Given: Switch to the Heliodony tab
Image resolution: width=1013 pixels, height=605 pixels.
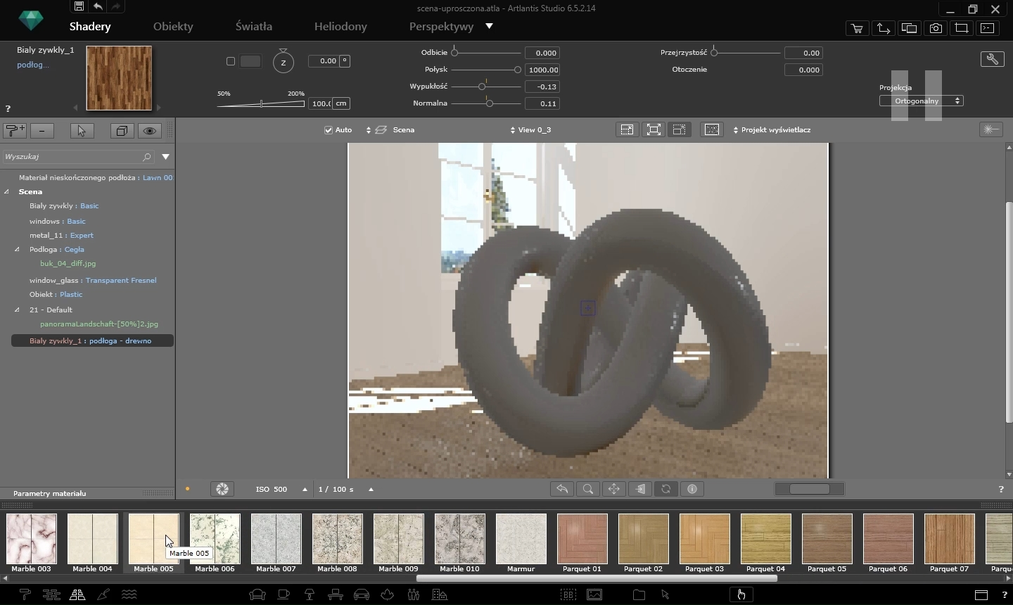Looking at the screenshot, I should [x=340, y=26].
